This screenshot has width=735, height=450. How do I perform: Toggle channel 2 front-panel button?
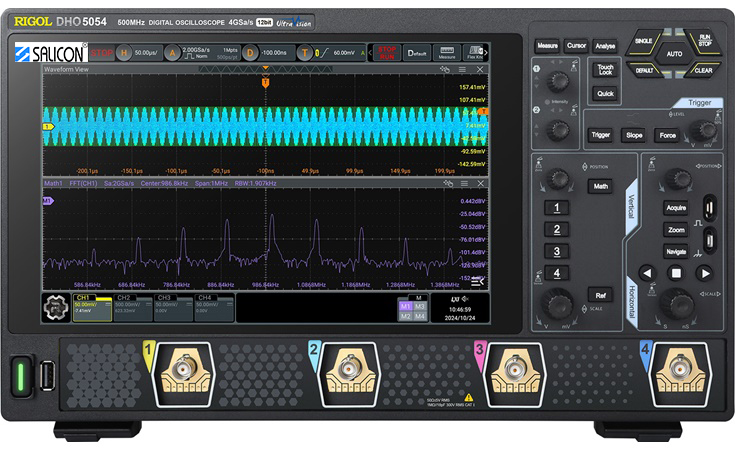tap(556, 229)
